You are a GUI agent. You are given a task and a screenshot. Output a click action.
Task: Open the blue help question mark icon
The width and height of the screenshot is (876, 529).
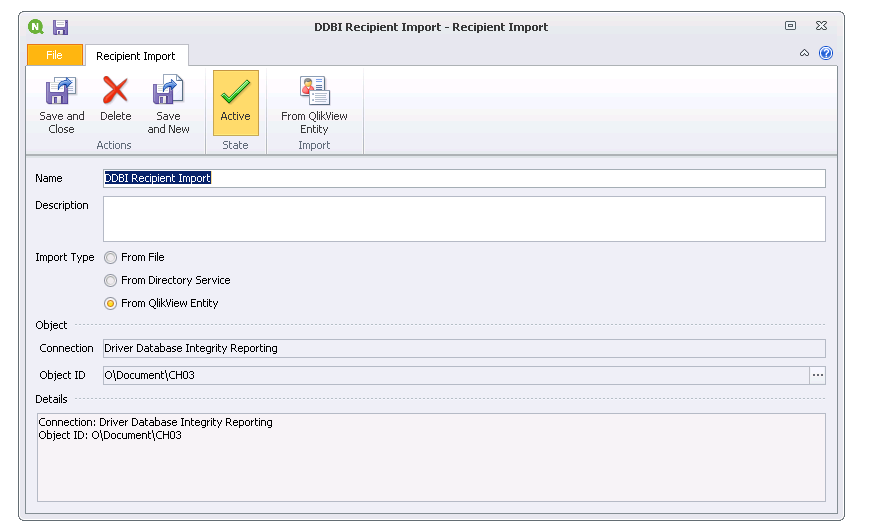pyautogui.click(x=826, y=53)
